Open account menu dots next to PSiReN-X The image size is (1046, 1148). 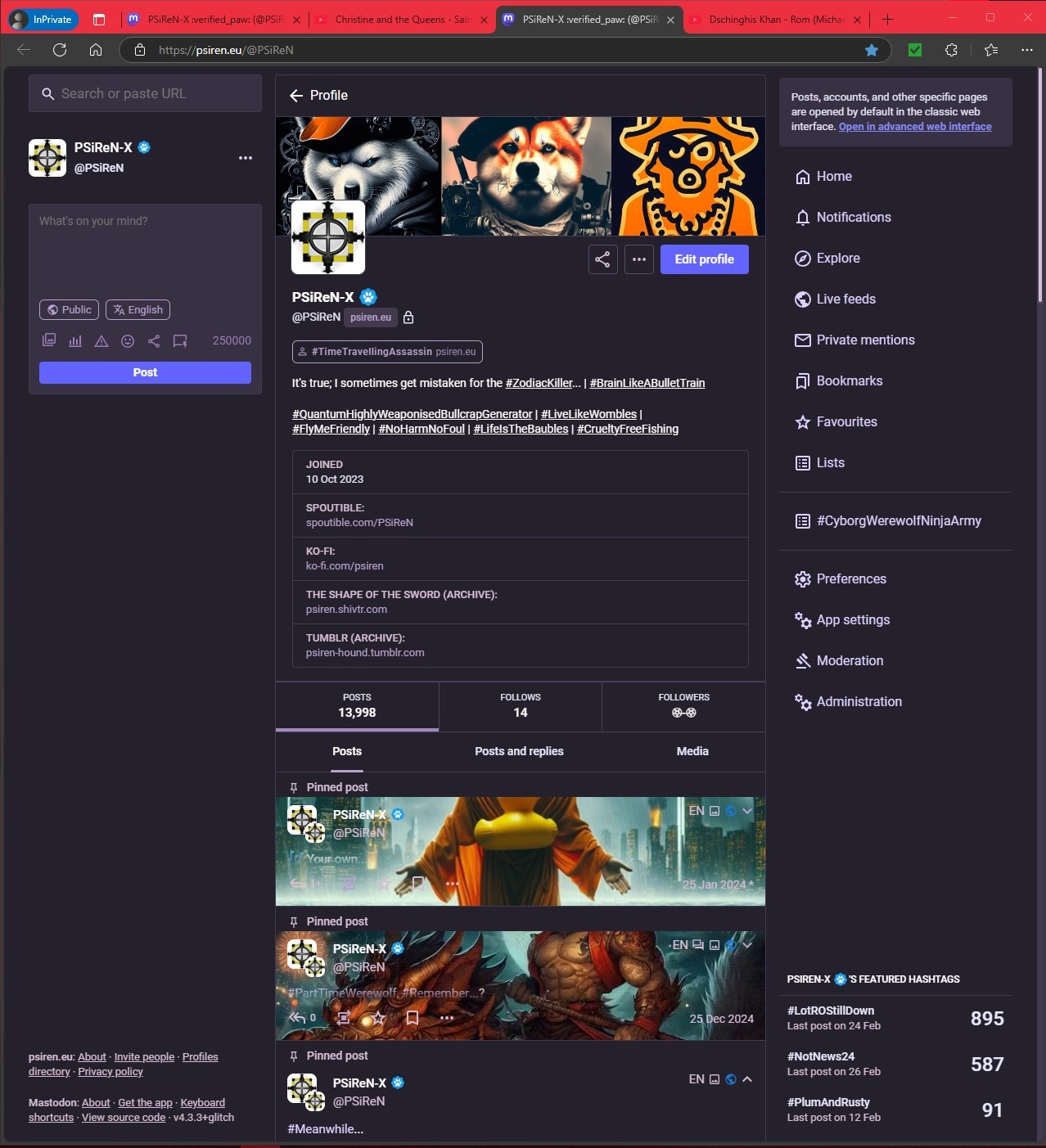(x=246, y=158)
